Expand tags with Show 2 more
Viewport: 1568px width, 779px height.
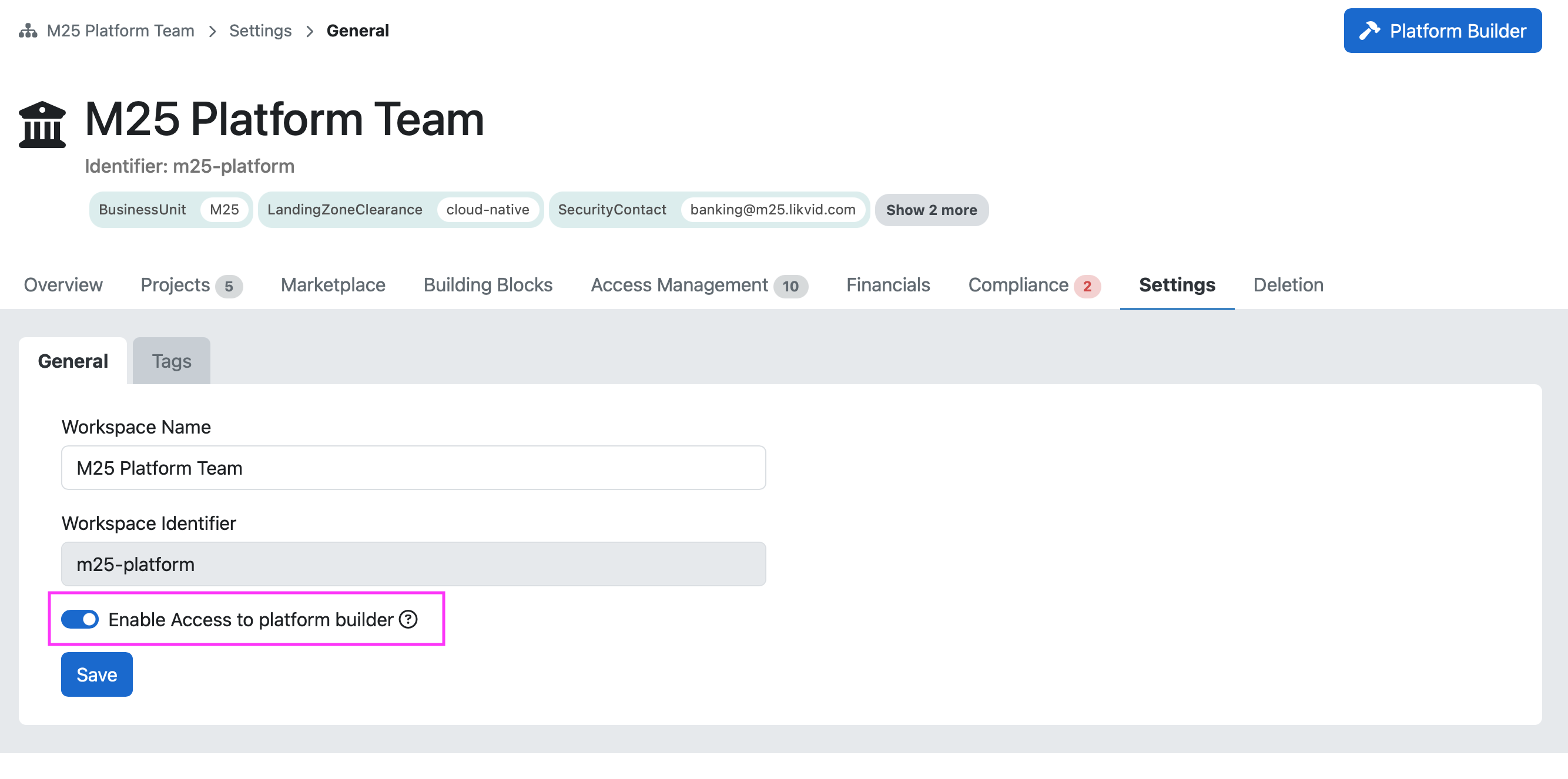[x=932, y=210]
